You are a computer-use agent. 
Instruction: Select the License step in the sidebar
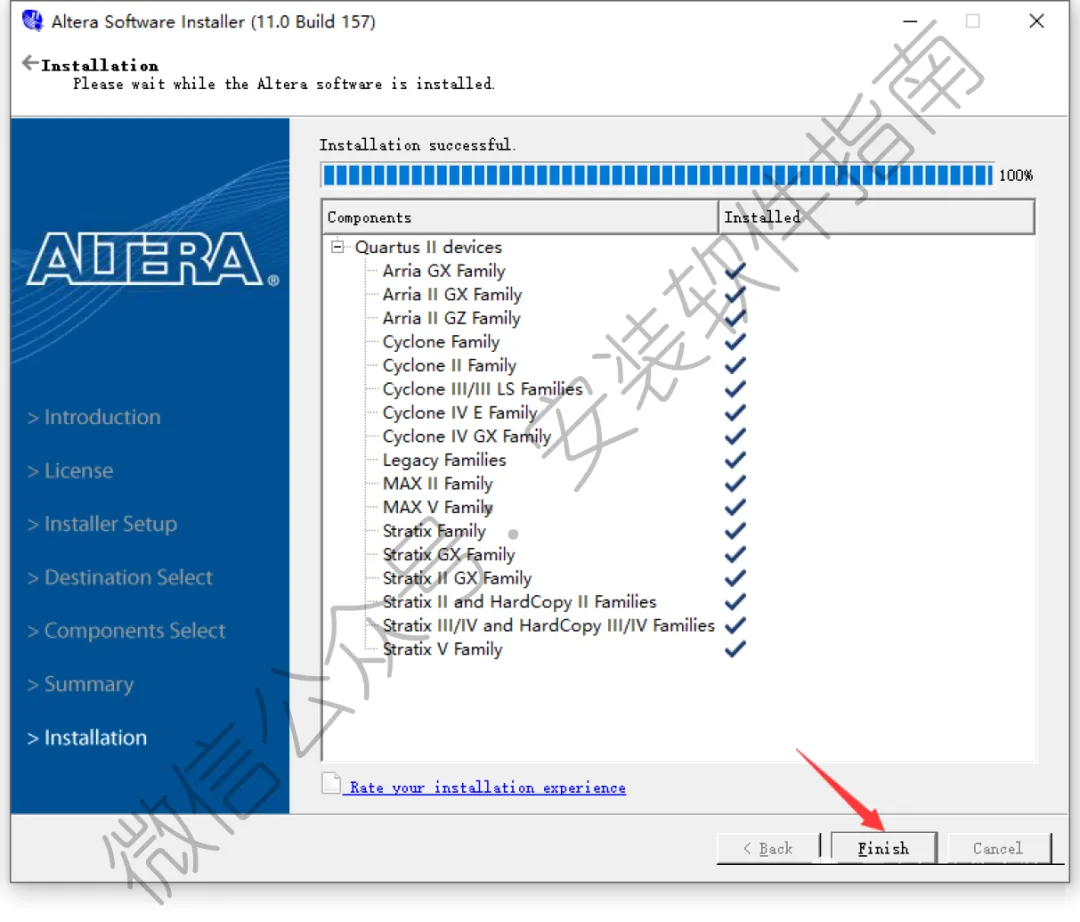coord(70,470)
